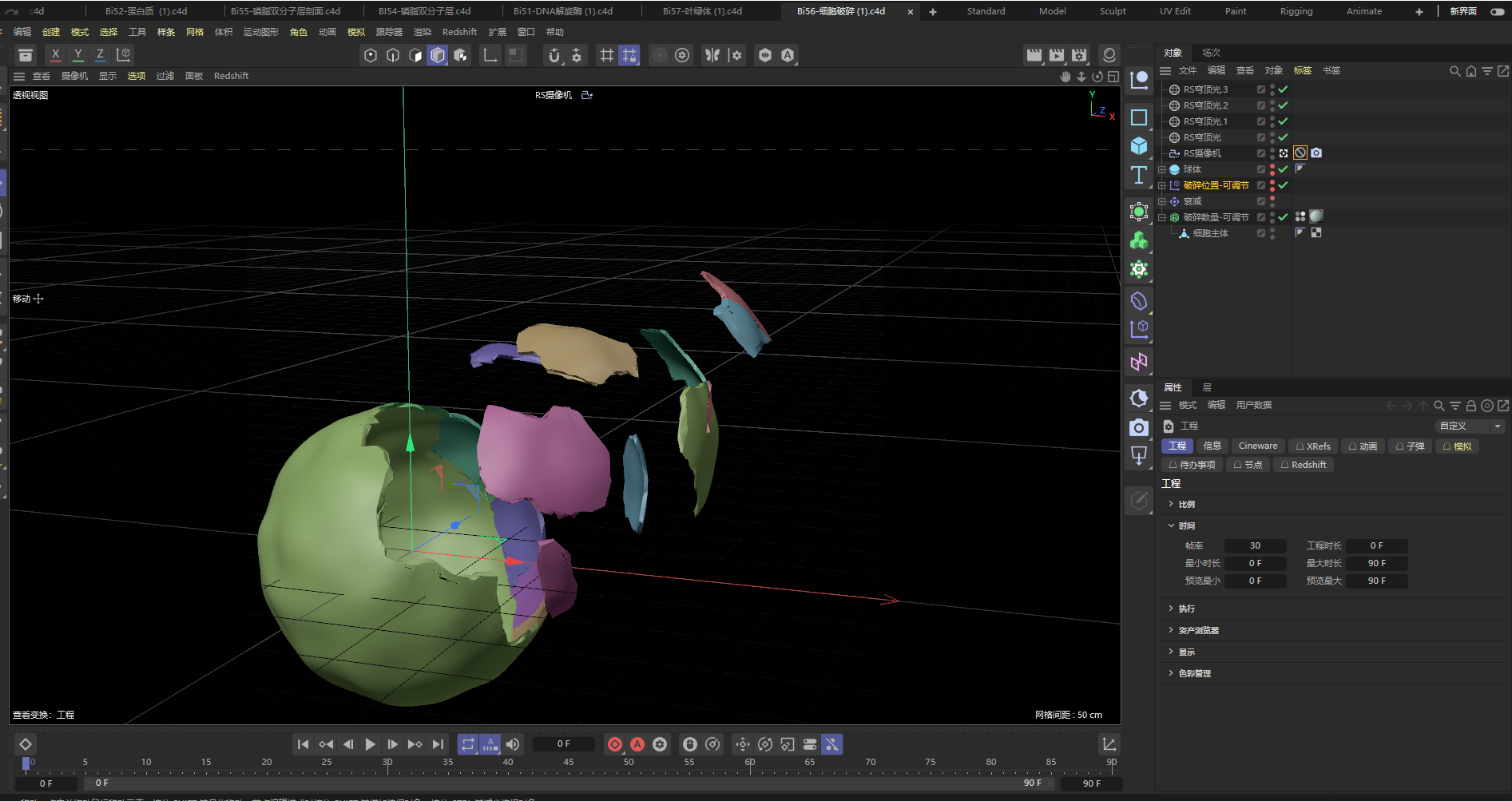This screenshot has height=801, width=1512.
Task: Open the Redshift project settings tab
Action: coord(1303,465)
